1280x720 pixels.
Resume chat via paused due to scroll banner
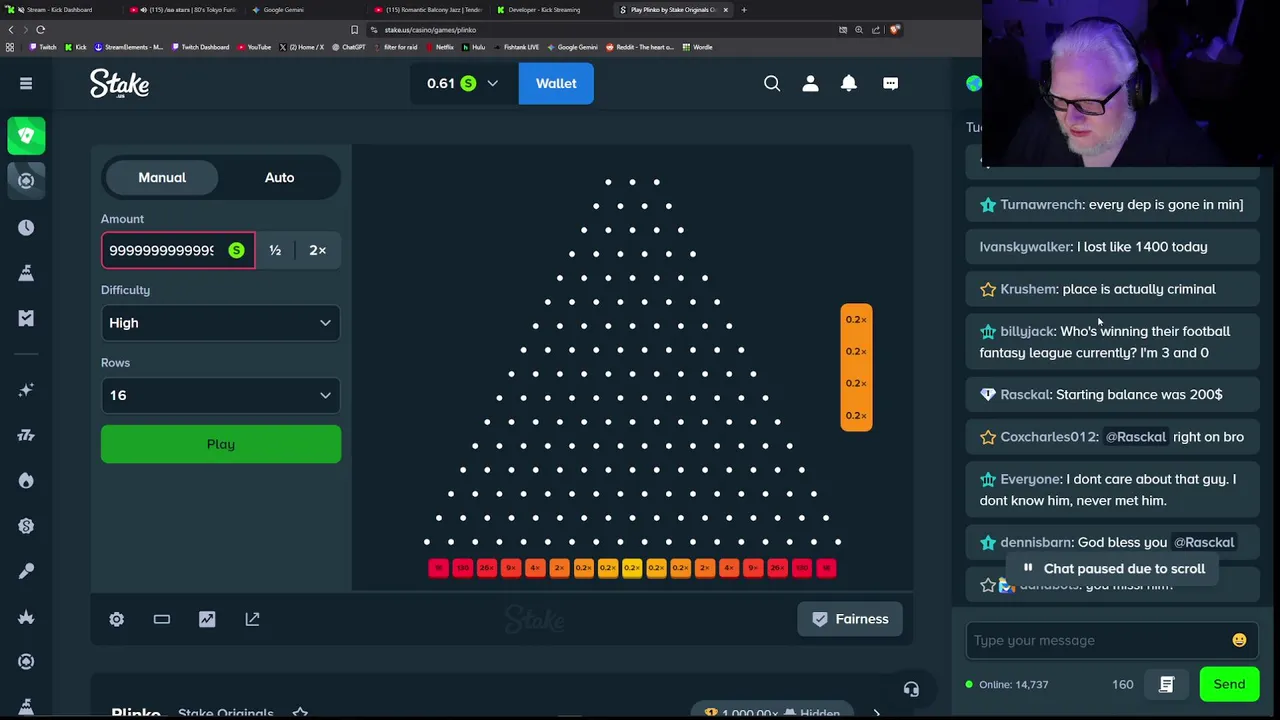click(1113, 568)
